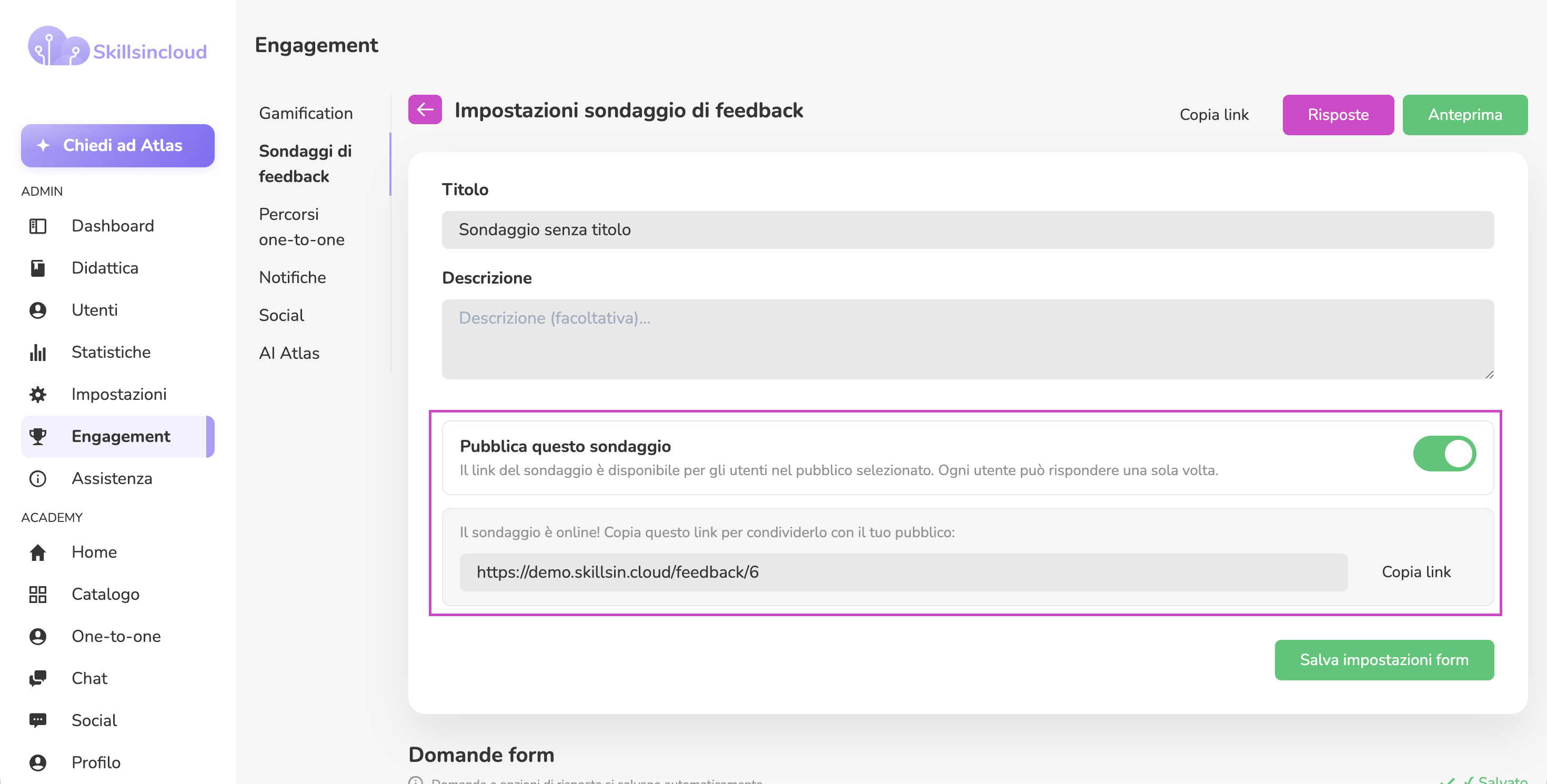Image resolution: width=1547 pixels, height=784 pixels.
Task: Click the Statistiche bar chart icon
Action: tap(38, 353)
